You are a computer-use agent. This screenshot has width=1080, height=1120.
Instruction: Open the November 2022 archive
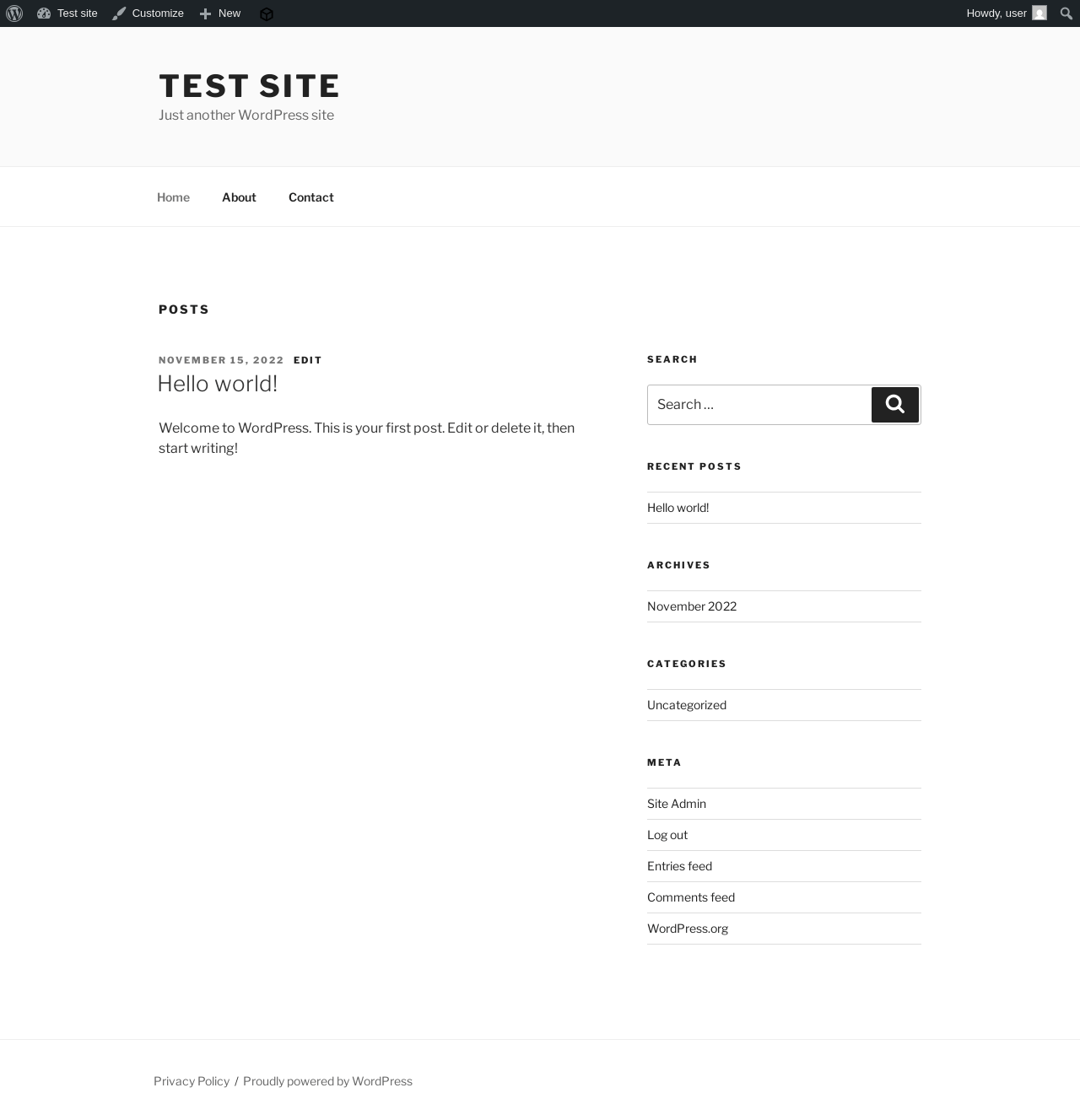(x=692, y=606)
